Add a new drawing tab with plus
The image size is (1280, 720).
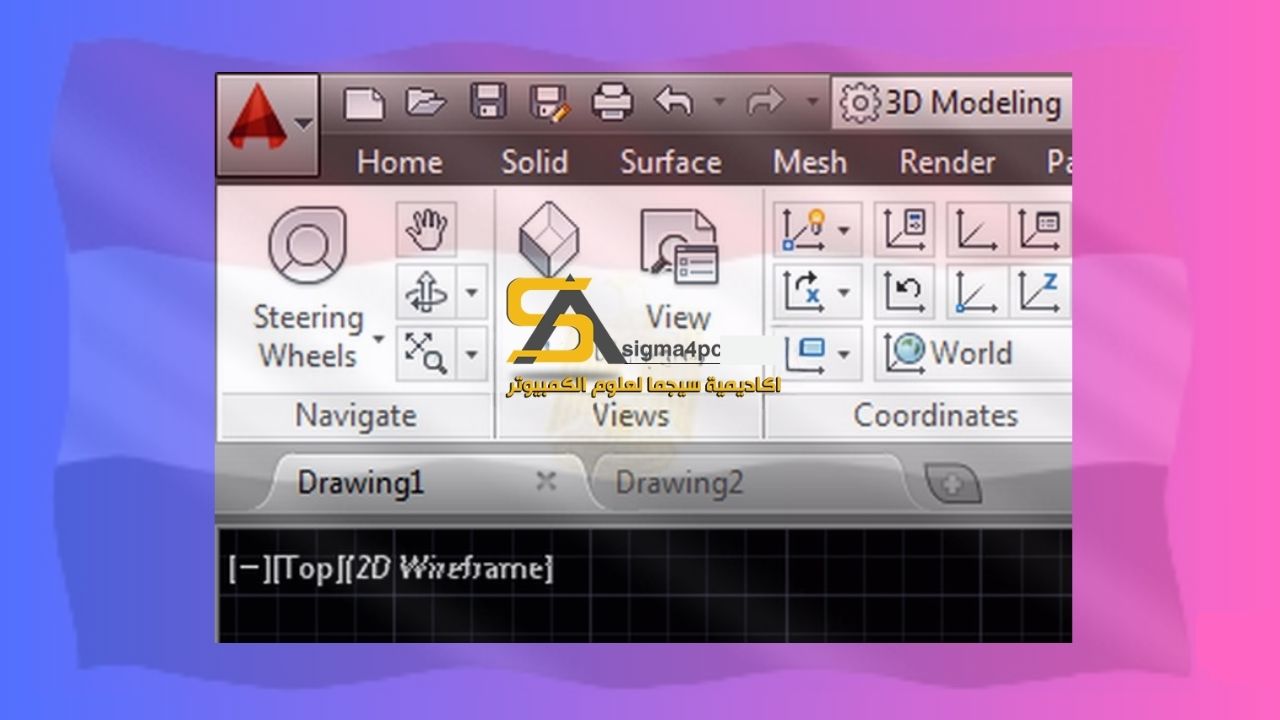(951, 485)
